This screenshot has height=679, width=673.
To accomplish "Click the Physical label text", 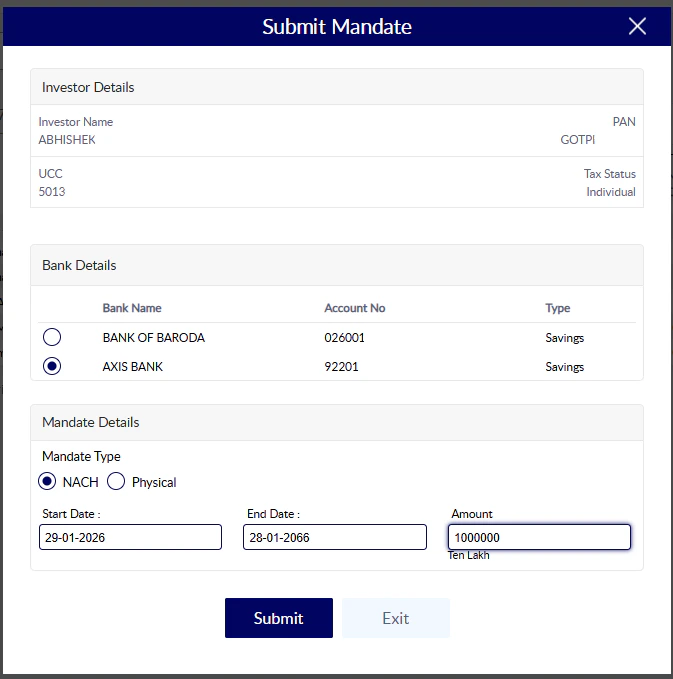I will (x=154, y=482).
